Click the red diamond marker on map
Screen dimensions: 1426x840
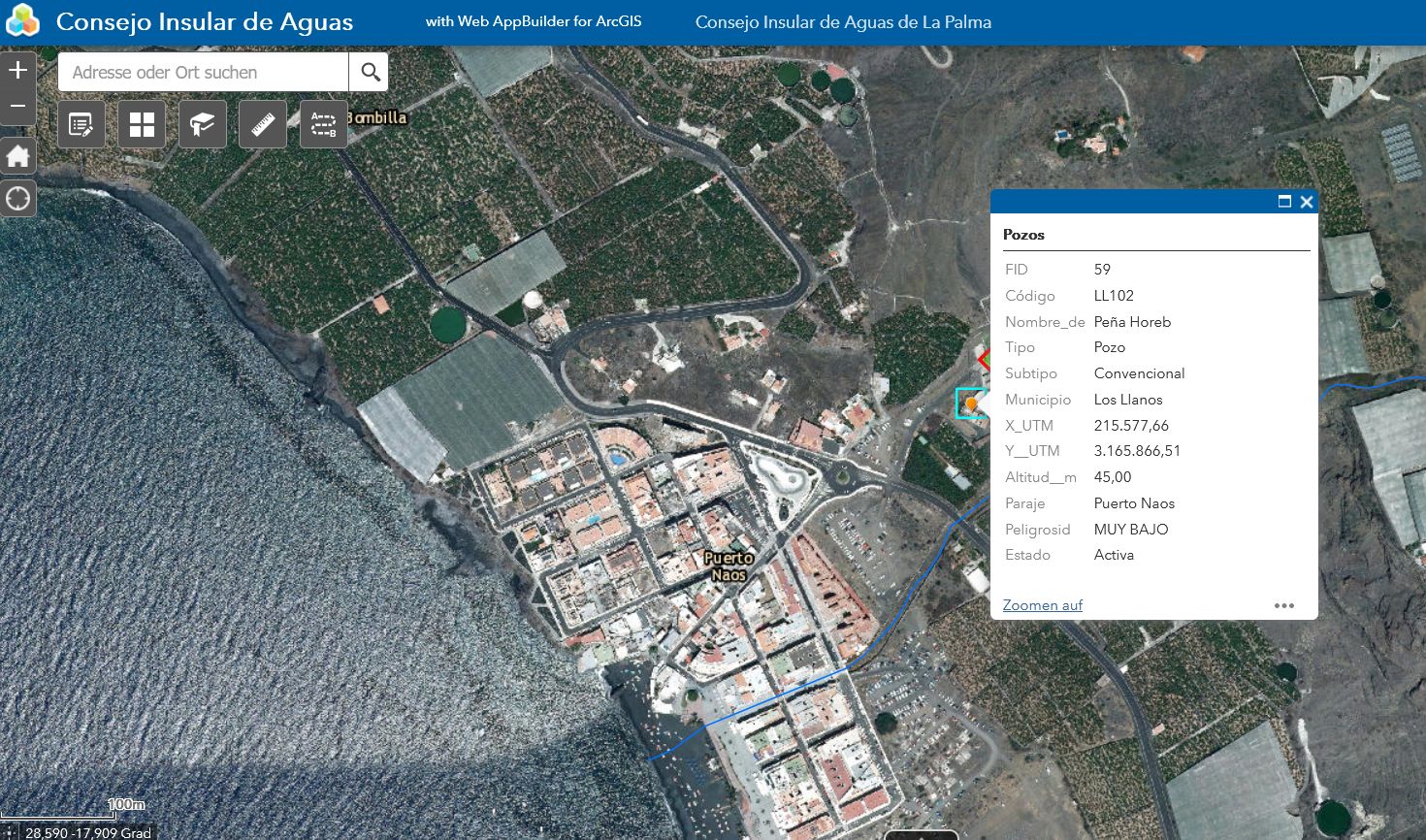coord(984,360)
